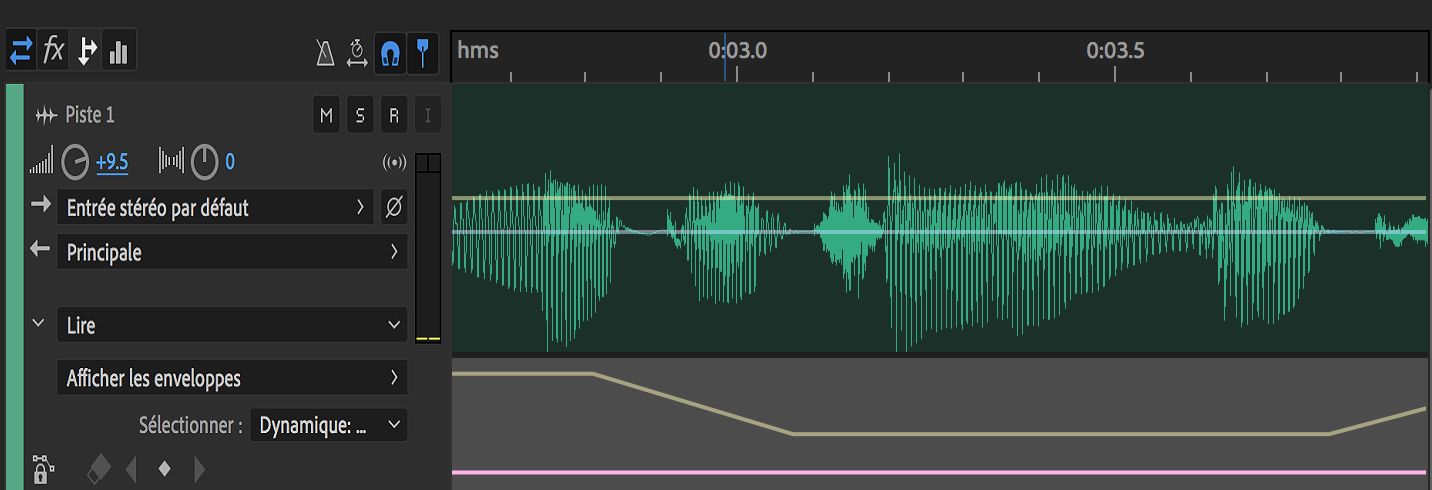Show the track effects (fx) view
This screenshot has height=490, width=1432.
(x=54, y=50)
